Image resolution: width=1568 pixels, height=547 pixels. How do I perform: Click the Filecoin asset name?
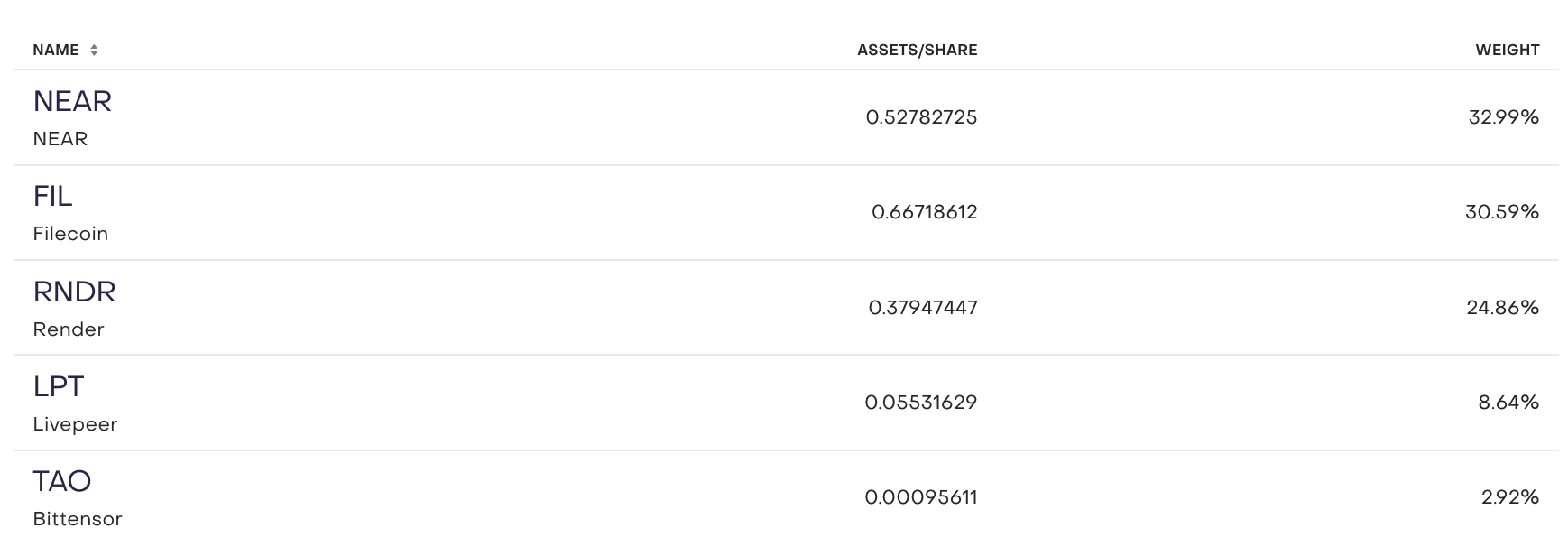point(70,234)
